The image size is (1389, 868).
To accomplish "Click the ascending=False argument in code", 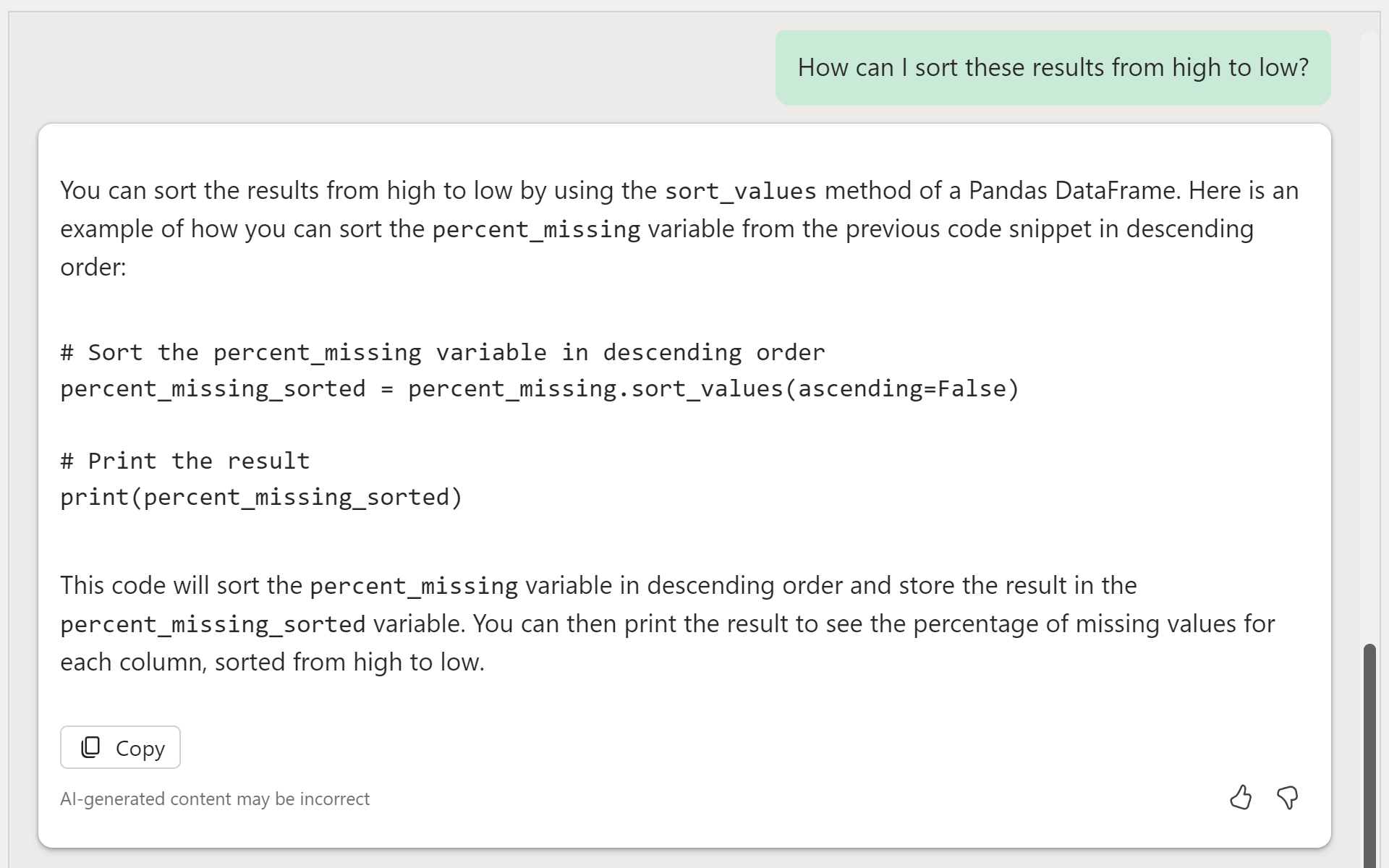I will point(903,388).
